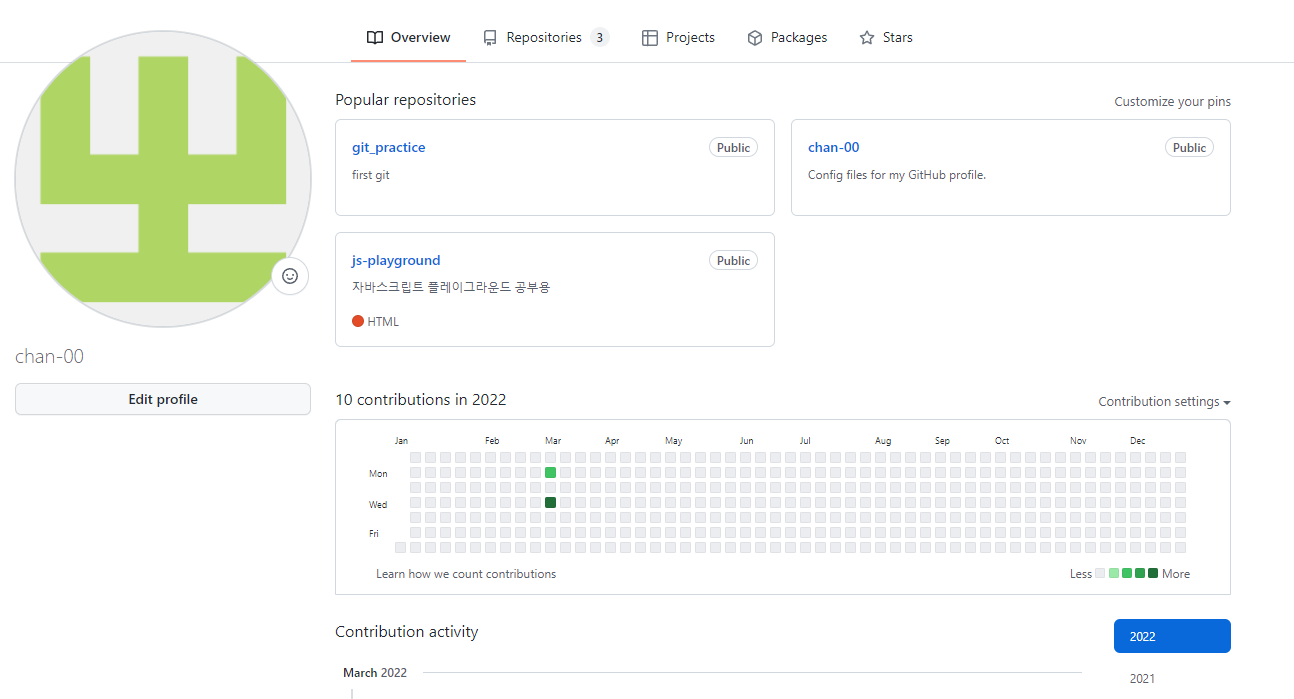This screenshot has height=699, width=1294.
Task: Click 'Config files for my GitHub profile.' text
Action: tap(897, 175)
